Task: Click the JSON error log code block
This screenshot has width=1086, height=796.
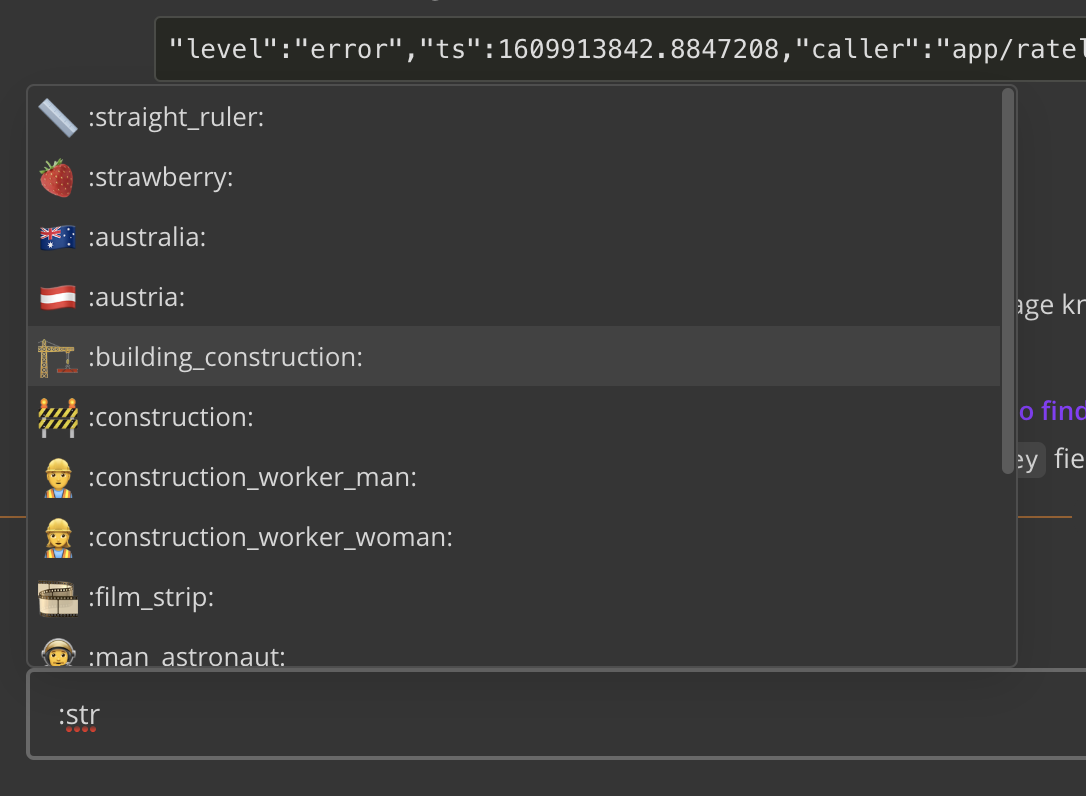Action: [x=621, y=49]
